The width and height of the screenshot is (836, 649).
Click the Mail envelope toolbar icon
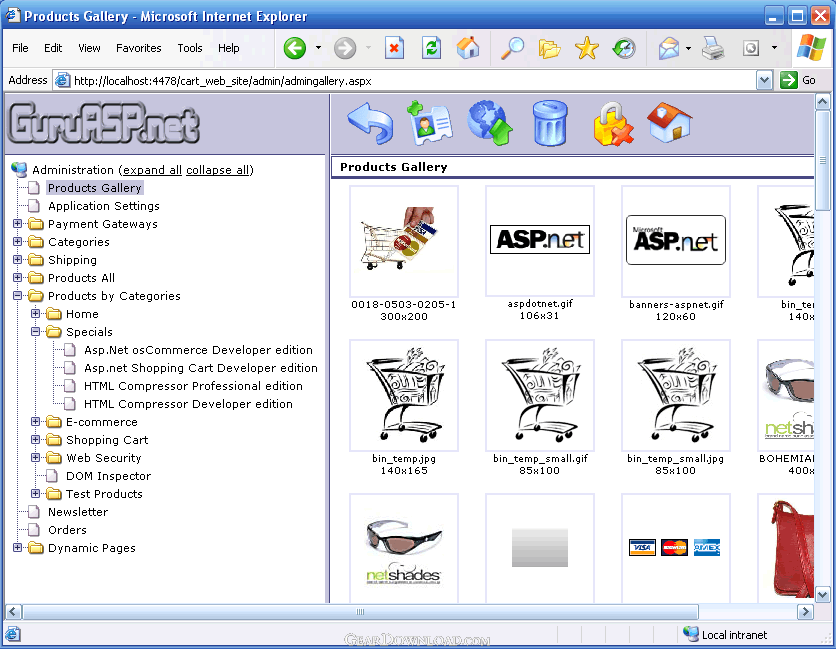(669, 48)
